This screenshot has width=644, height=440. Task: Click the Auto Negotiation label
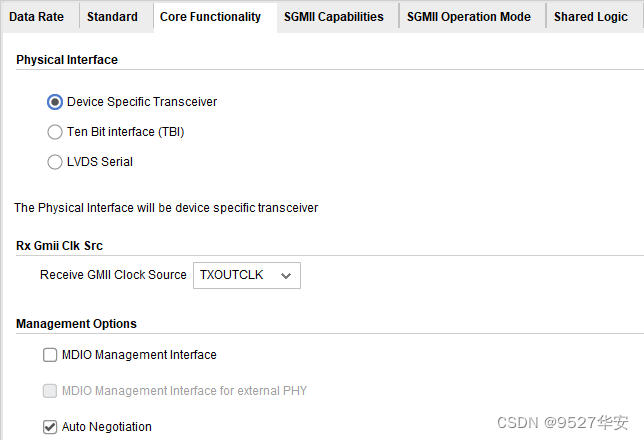pyautogui.click(x=107, y=427)
